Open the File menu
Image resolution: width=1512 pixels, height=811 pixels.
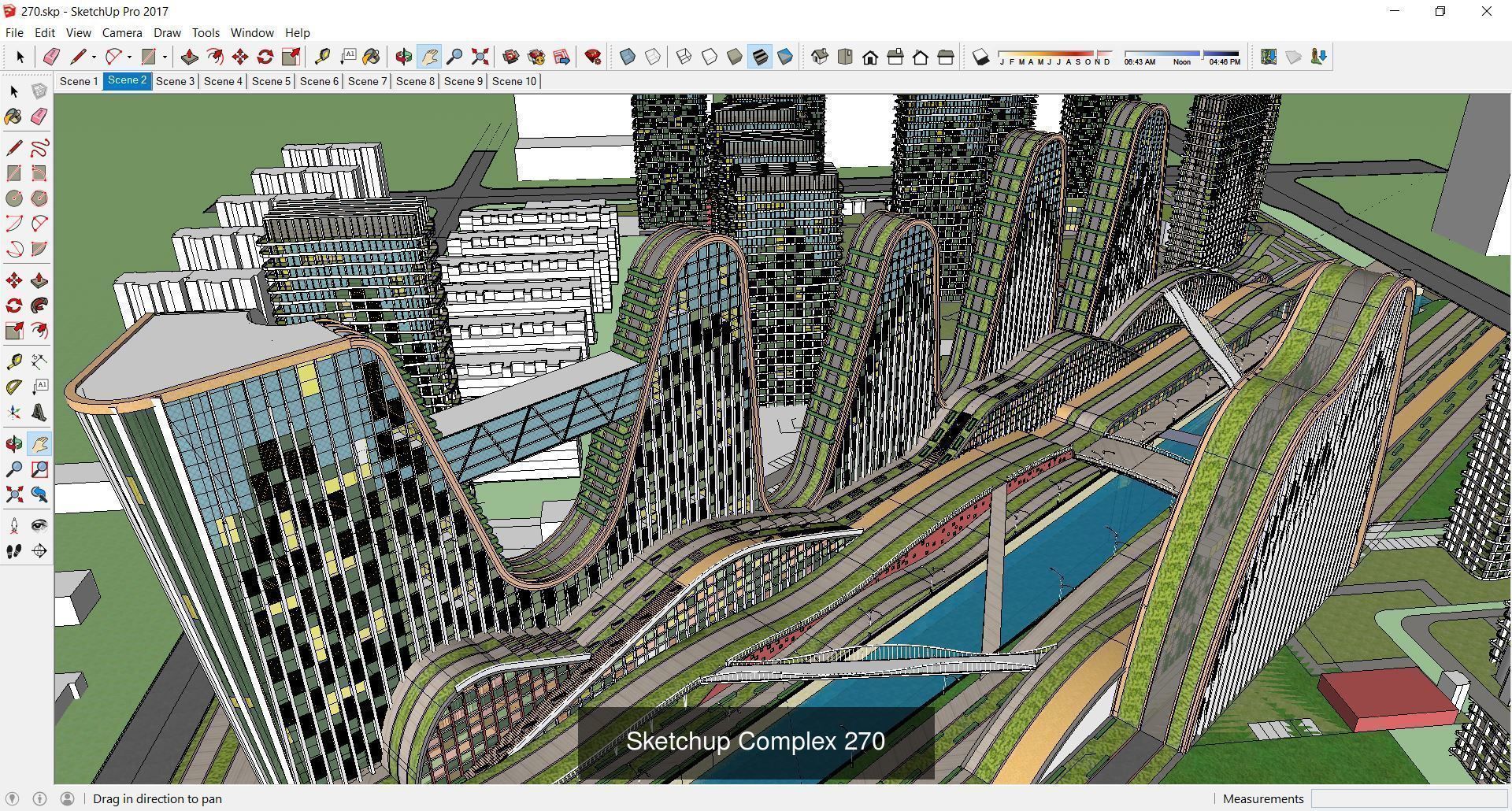point(14,32)
